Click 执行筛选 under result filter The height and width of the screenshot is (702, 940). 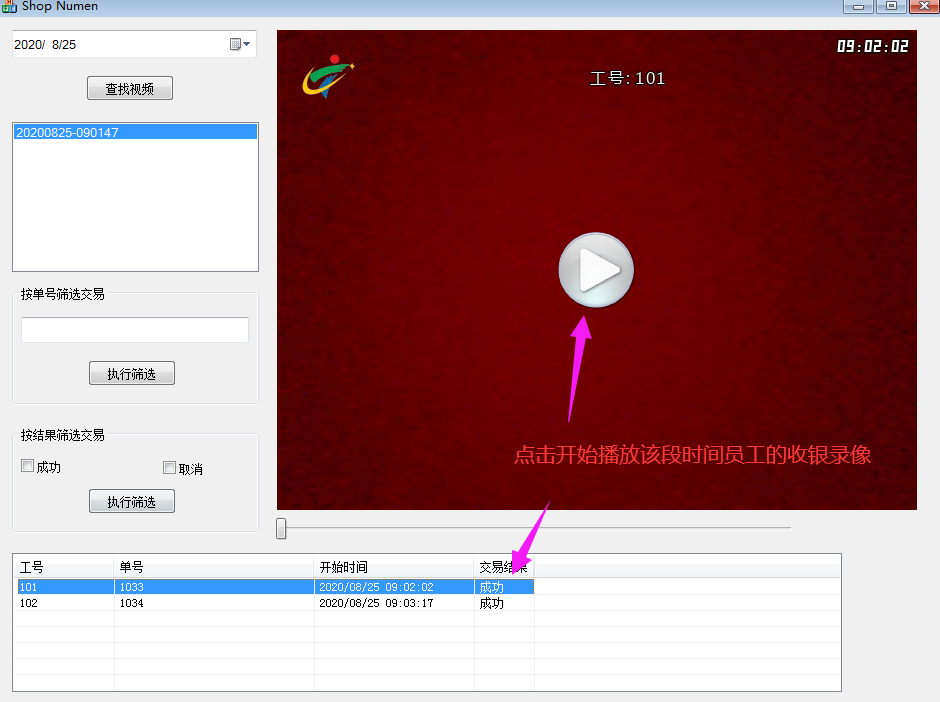[131, 501]
